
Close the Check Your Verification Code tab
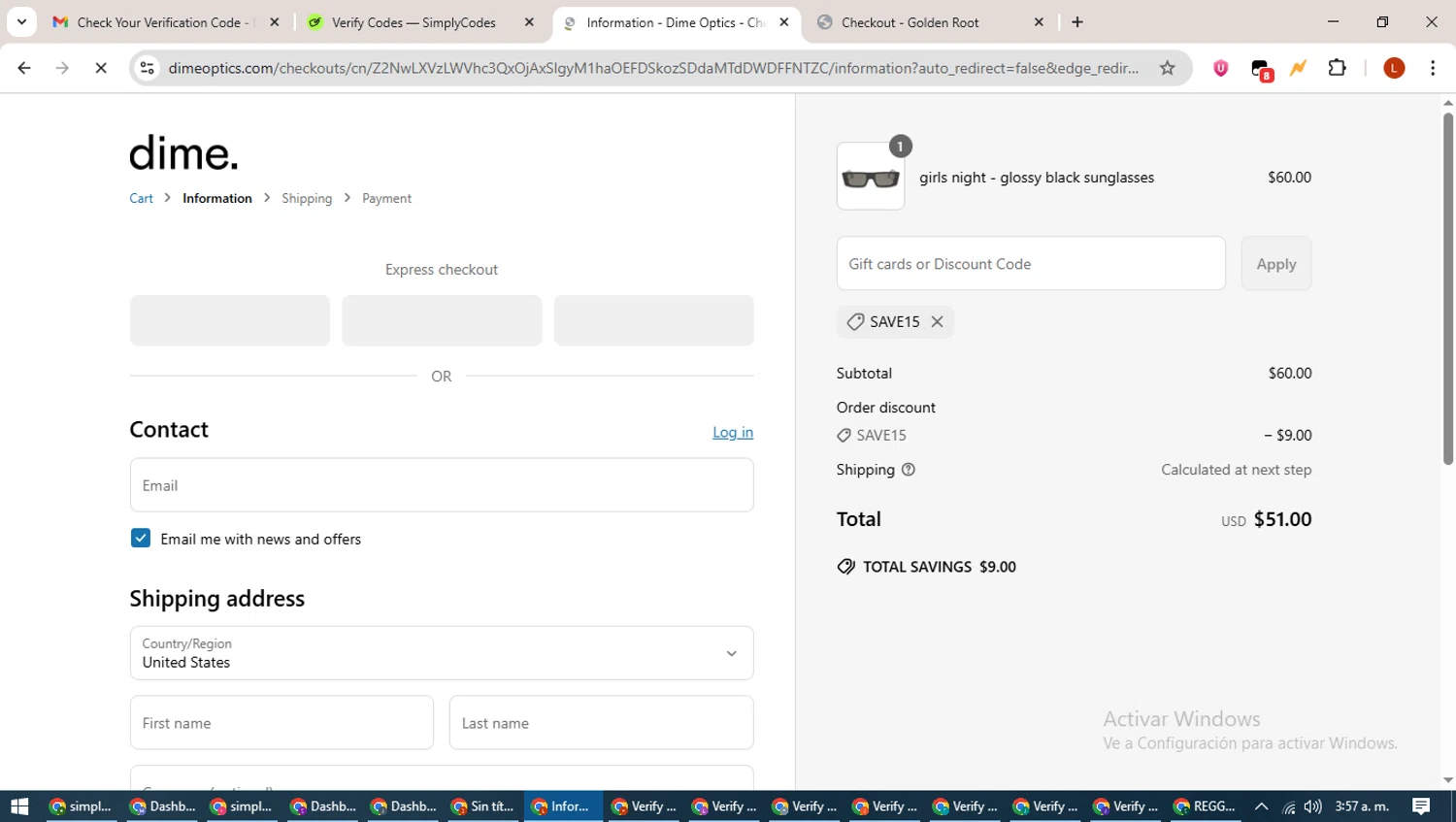(275, 22)
